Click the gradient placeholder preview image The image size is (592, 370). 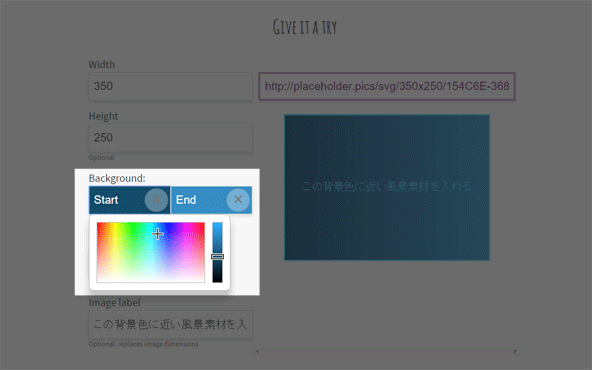[x=387, y=187]
